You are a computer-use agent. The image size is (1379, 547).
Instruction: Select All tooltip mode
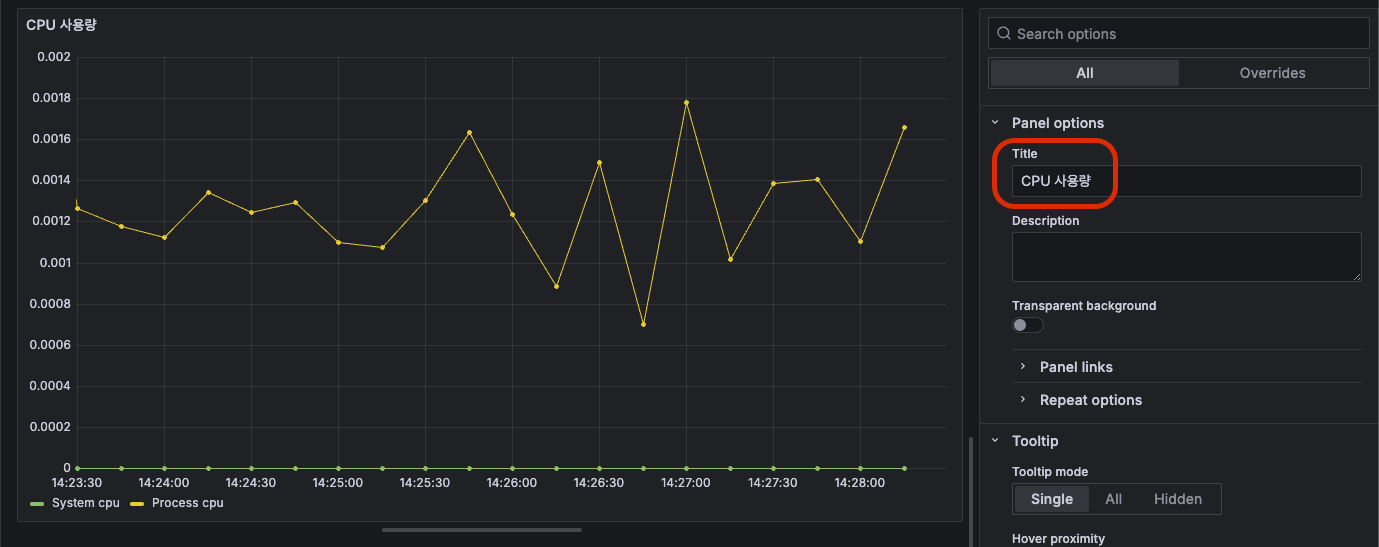coord(1113,499)
